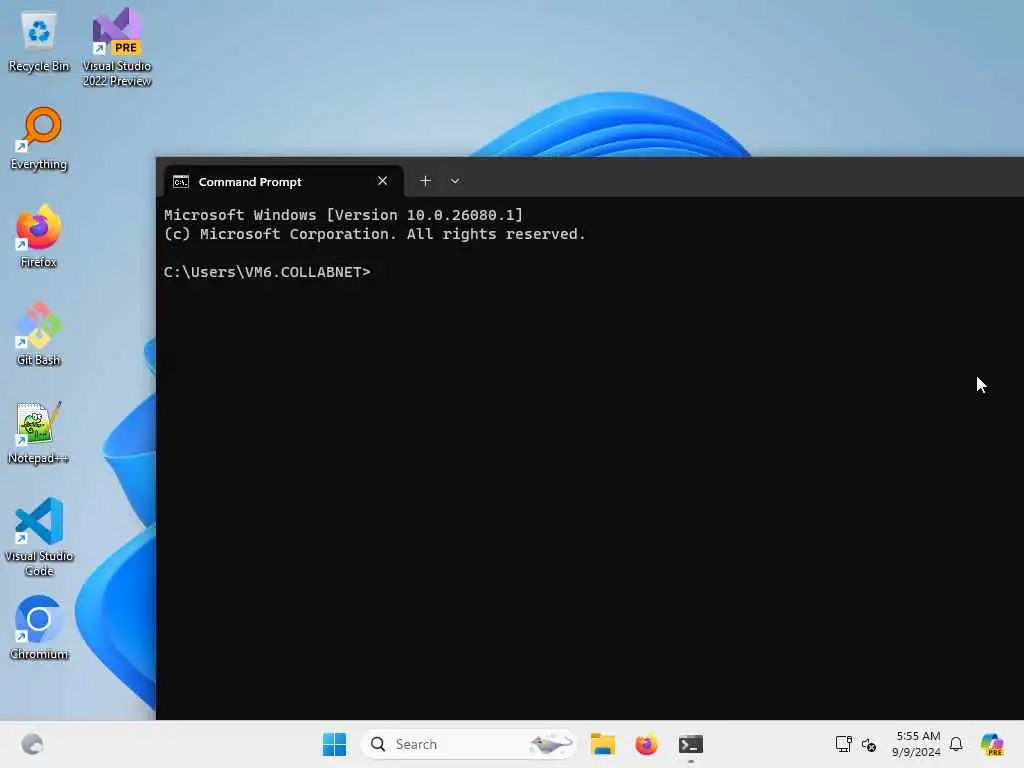Click the muted volume tray icon
The height and width of the screenshot is (768, 1024).
click(869, 744)
